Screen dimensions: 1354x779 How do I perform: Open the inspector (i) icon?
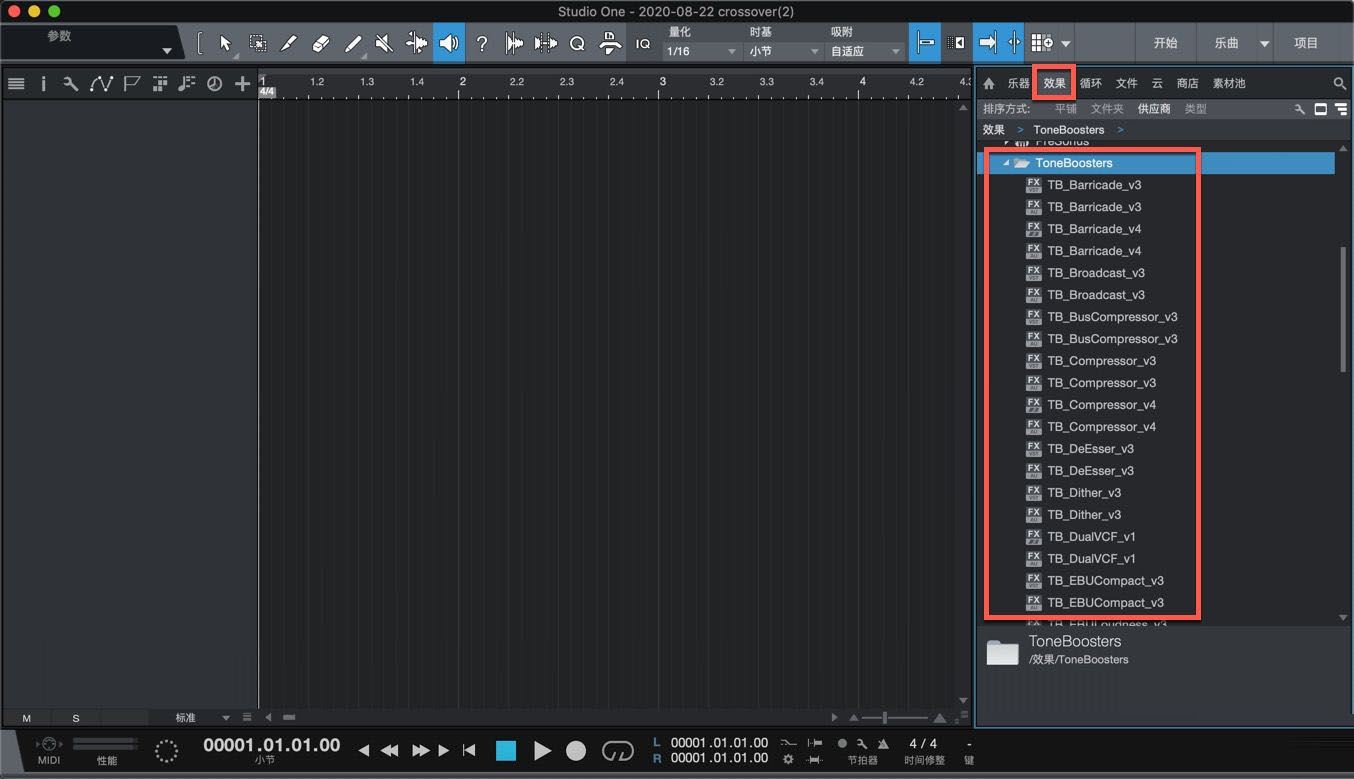coord(43,84)
